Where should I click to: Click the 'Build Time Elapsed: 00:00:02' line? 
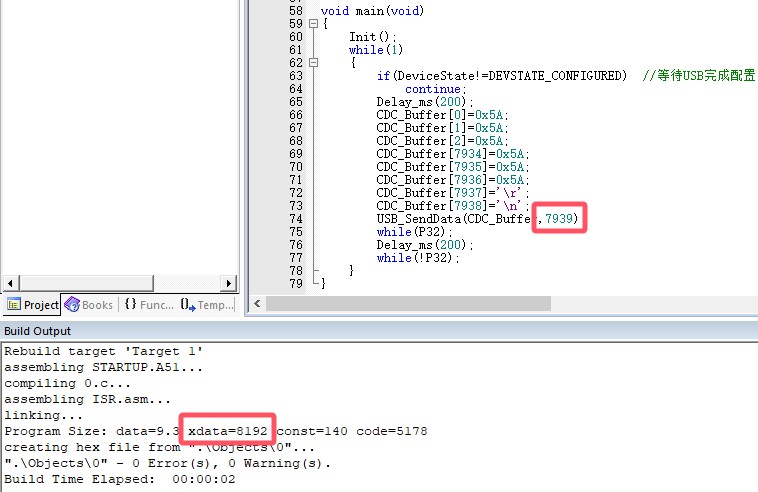120,479
